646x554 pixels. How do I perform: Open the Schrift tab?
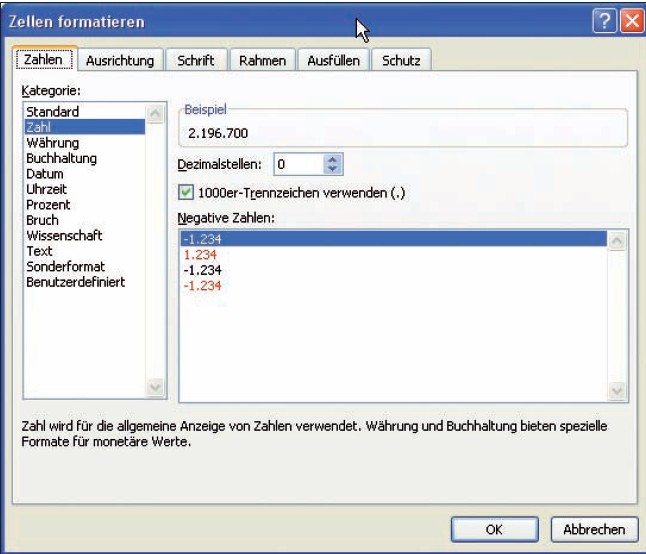[196, 61]
